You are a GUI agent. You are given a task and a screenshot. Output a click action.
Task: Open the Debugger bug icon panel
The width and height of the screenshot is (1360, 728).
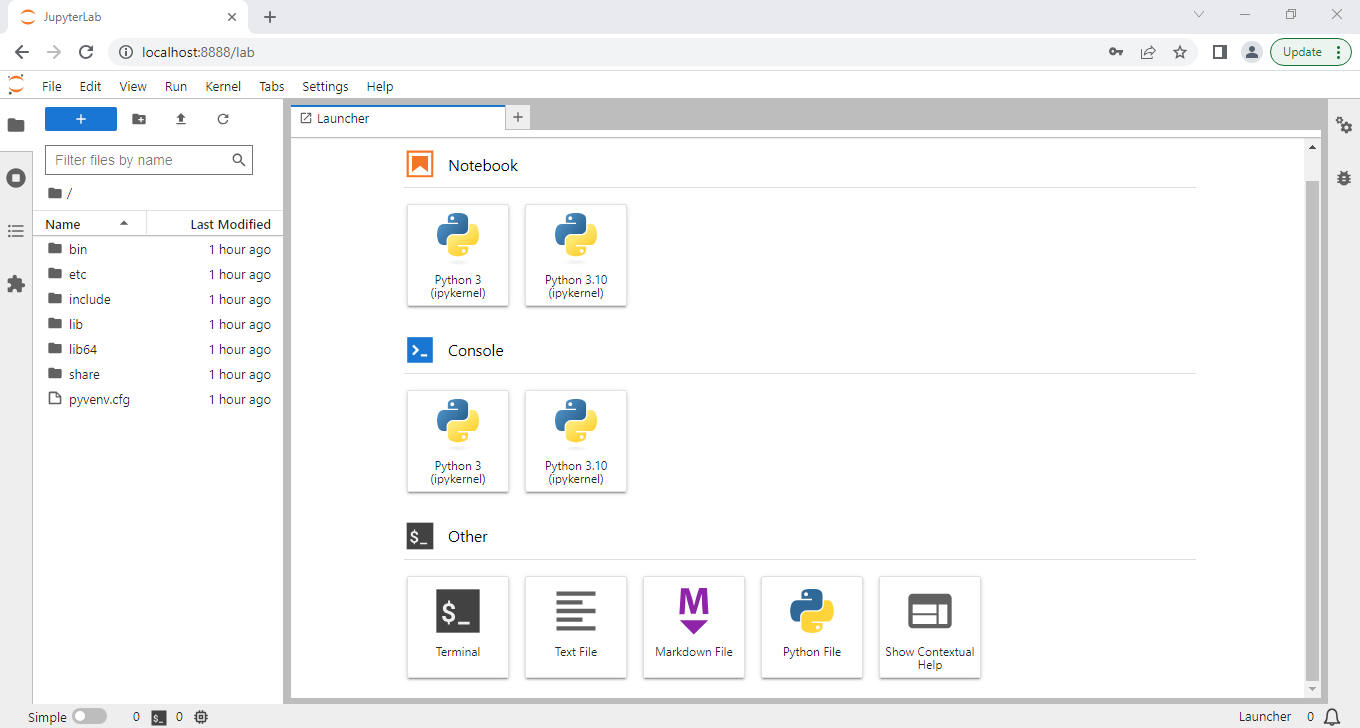click(x=1344, y=178)
